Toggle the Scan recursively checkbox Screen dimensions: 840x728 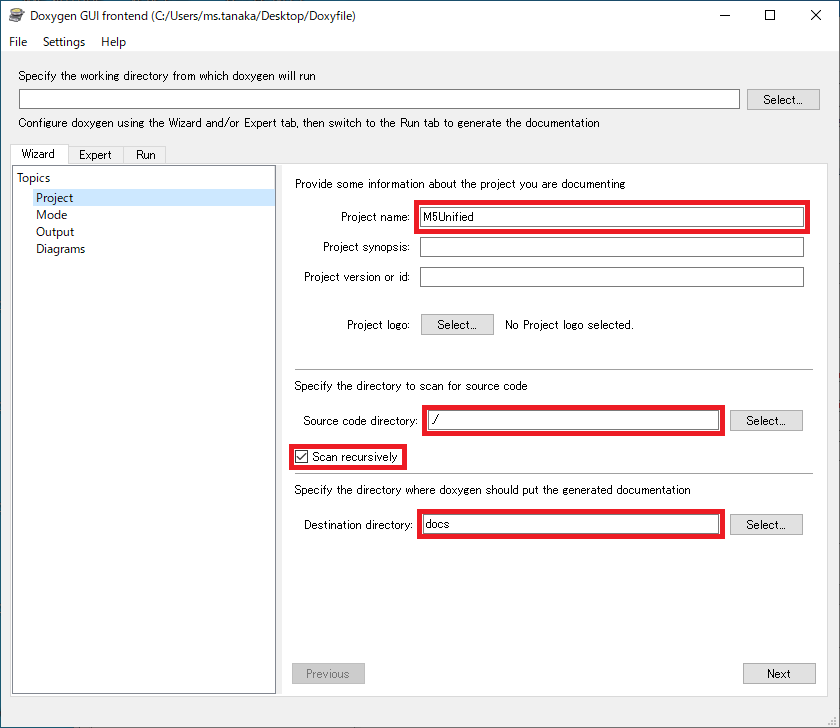coord(302,457)
